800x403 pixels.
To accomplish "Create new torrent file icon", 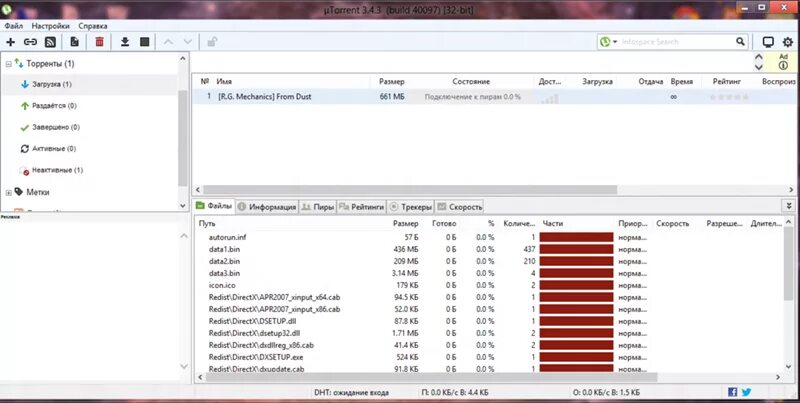I will tap(74, 42).
